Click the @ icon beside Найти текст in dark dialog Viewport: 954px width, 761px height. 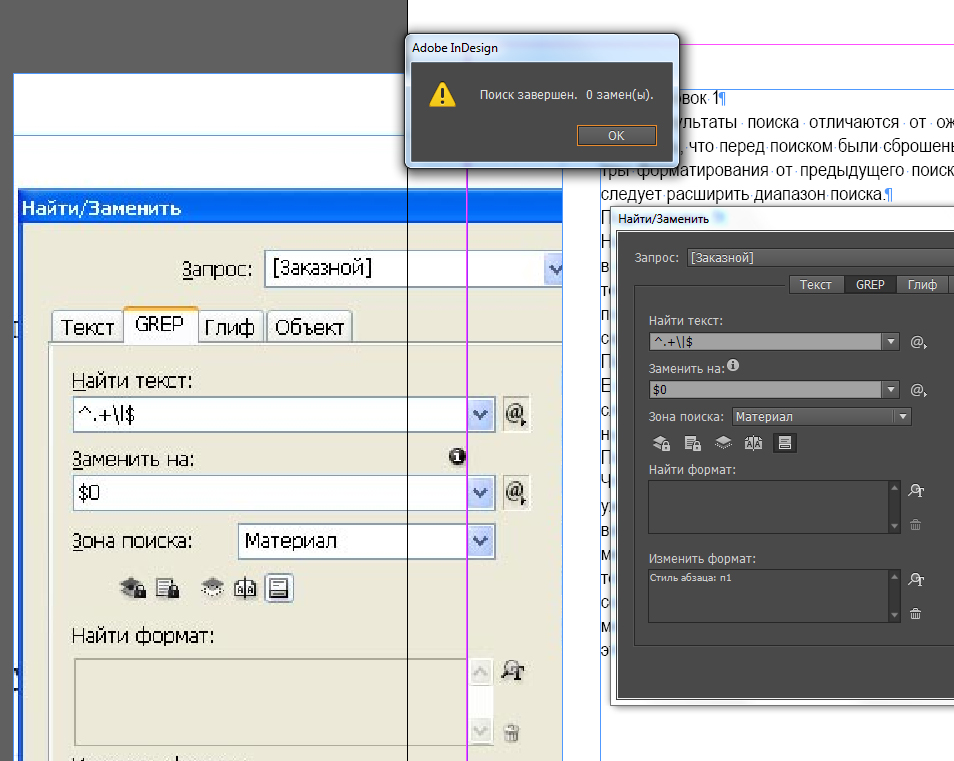coord(918,342)
